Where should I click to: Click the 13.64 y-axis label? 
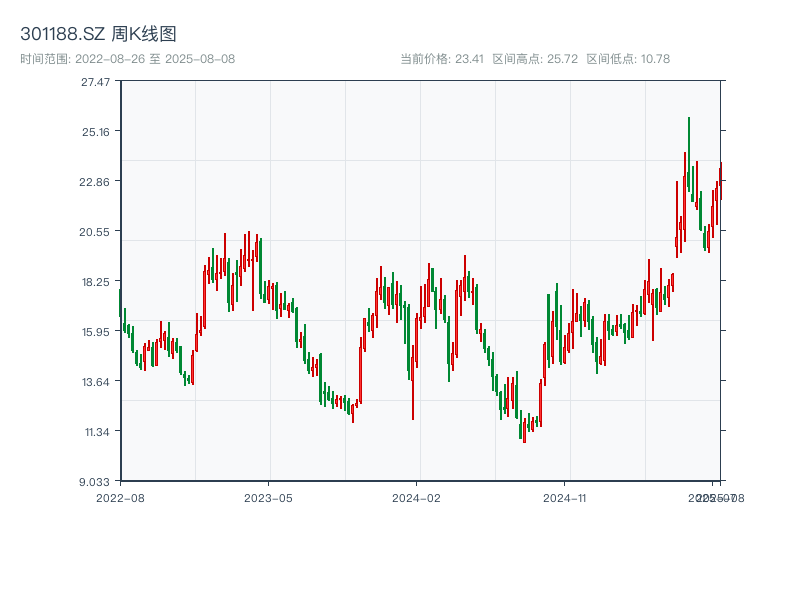click(x=96, y=382)
